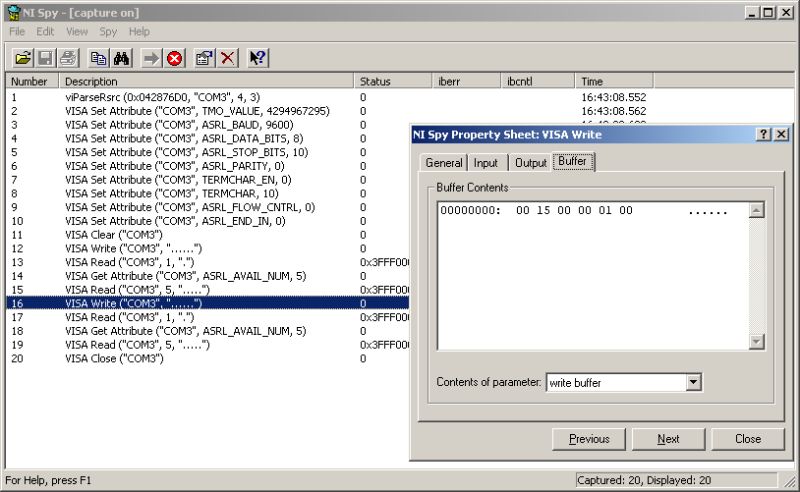Viewport: 800px width, 492px height.
Task: Click the Previous button
Action: (589, 439)
